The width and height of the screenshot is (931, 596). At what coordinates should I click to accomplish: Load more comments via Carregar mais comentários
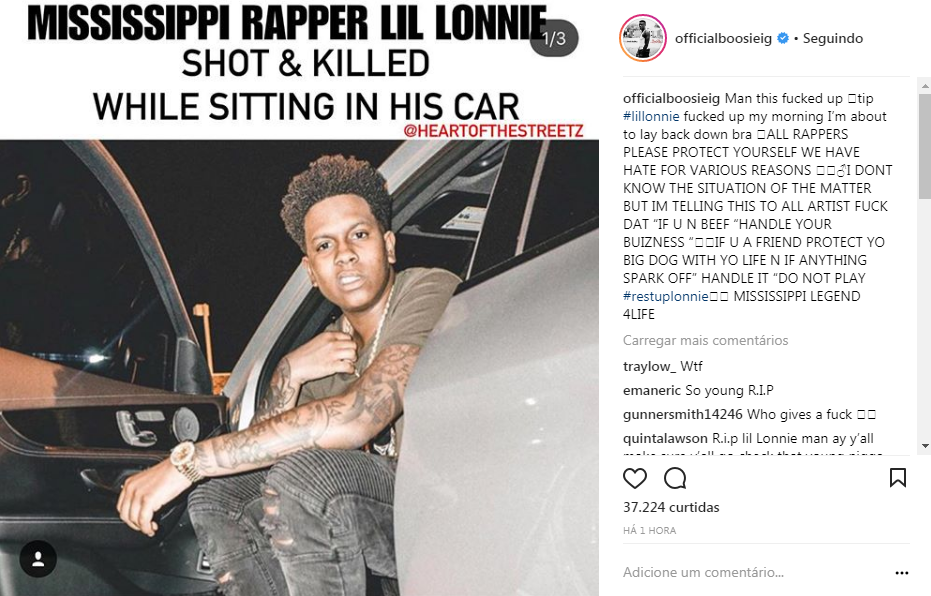tap(705, 340)
